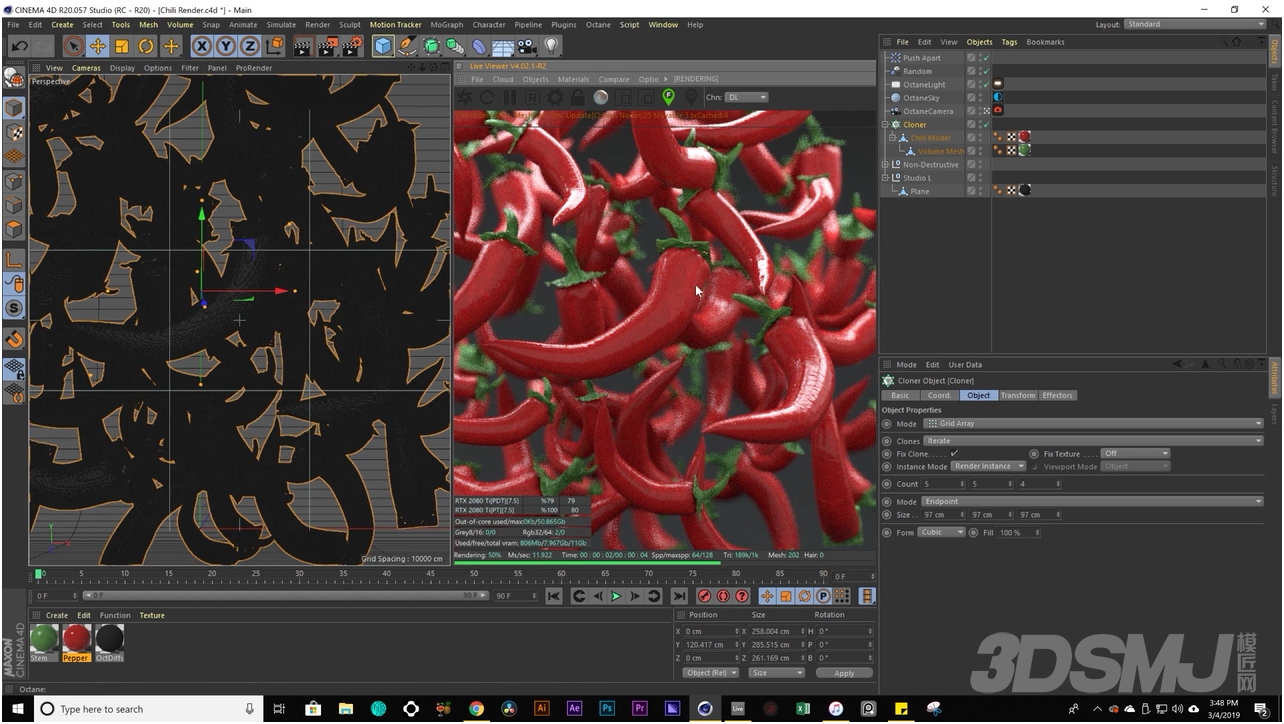Switch to the Effectors tab

point(1057,395)
